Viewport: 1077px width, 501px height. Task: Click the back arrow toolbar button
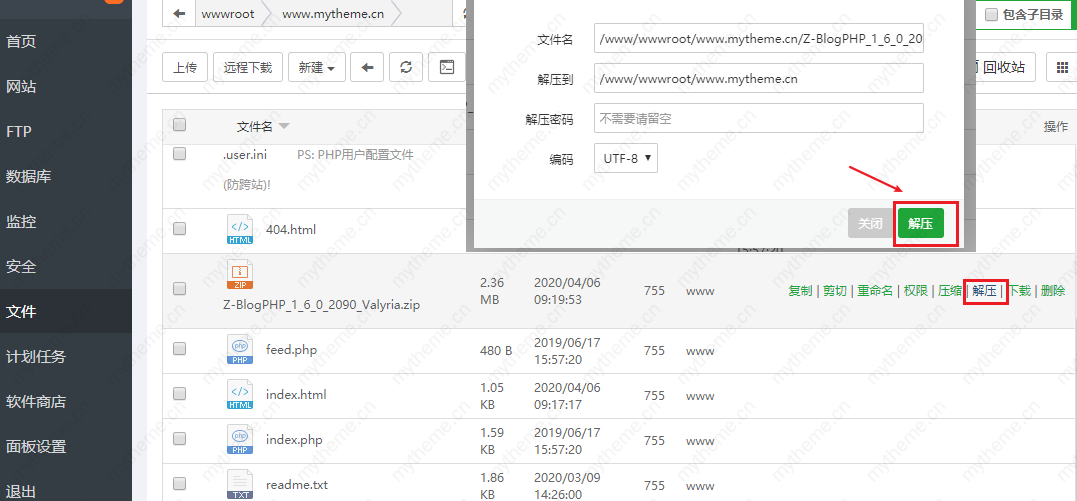point(367,67)
